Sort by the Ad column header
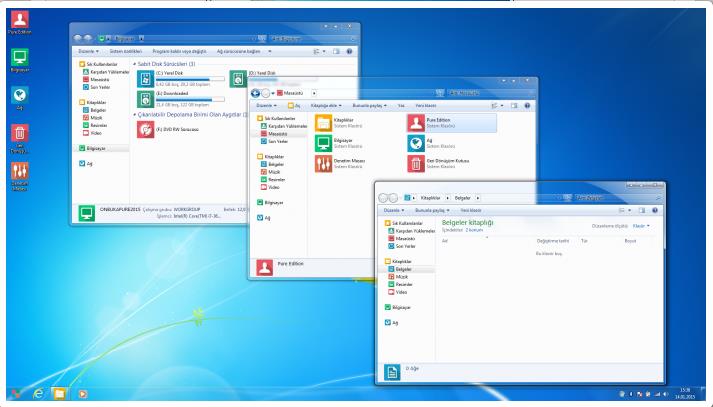The height and width of the screenshot is (407, 713). coord(445,241)
